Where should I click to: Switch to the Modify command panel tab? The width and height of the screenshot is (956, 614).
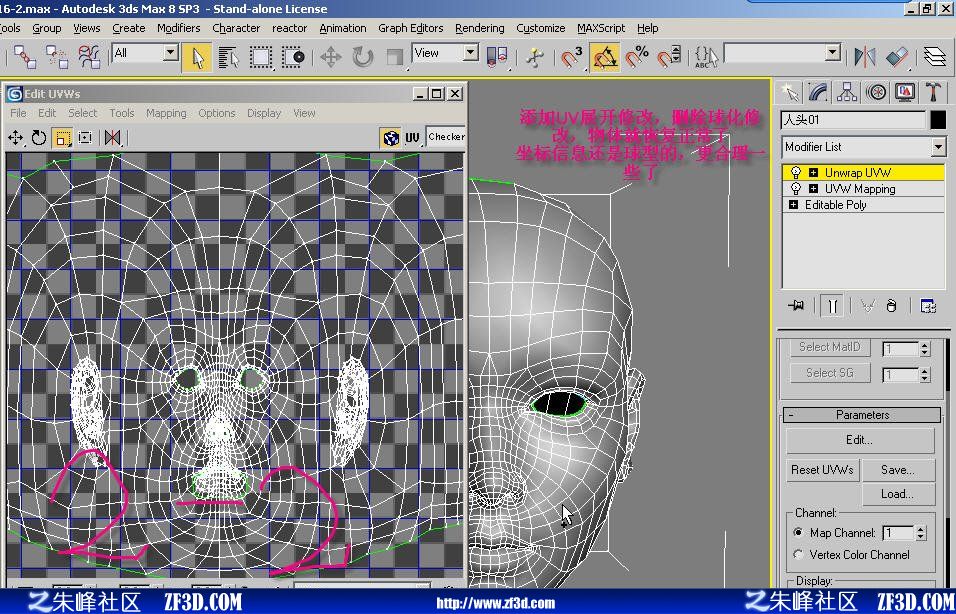click(818, 92)
